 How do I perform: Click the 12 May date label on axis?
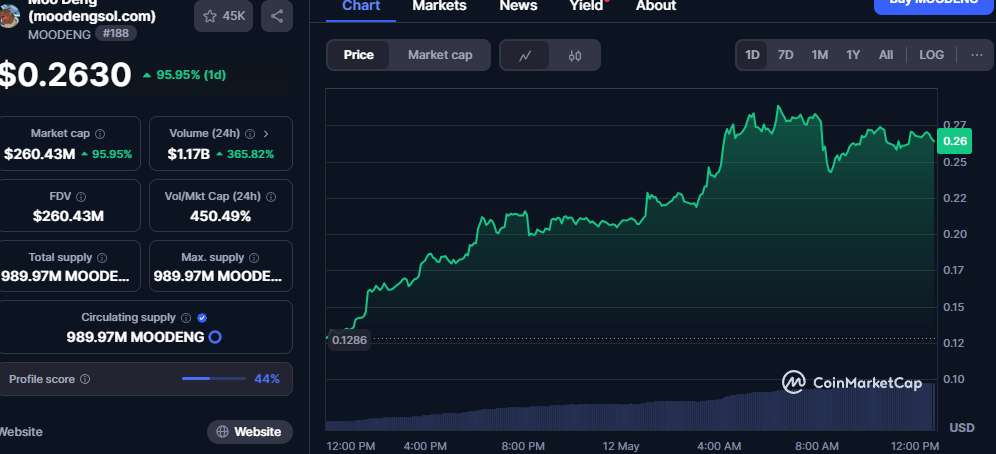point(621,446)
